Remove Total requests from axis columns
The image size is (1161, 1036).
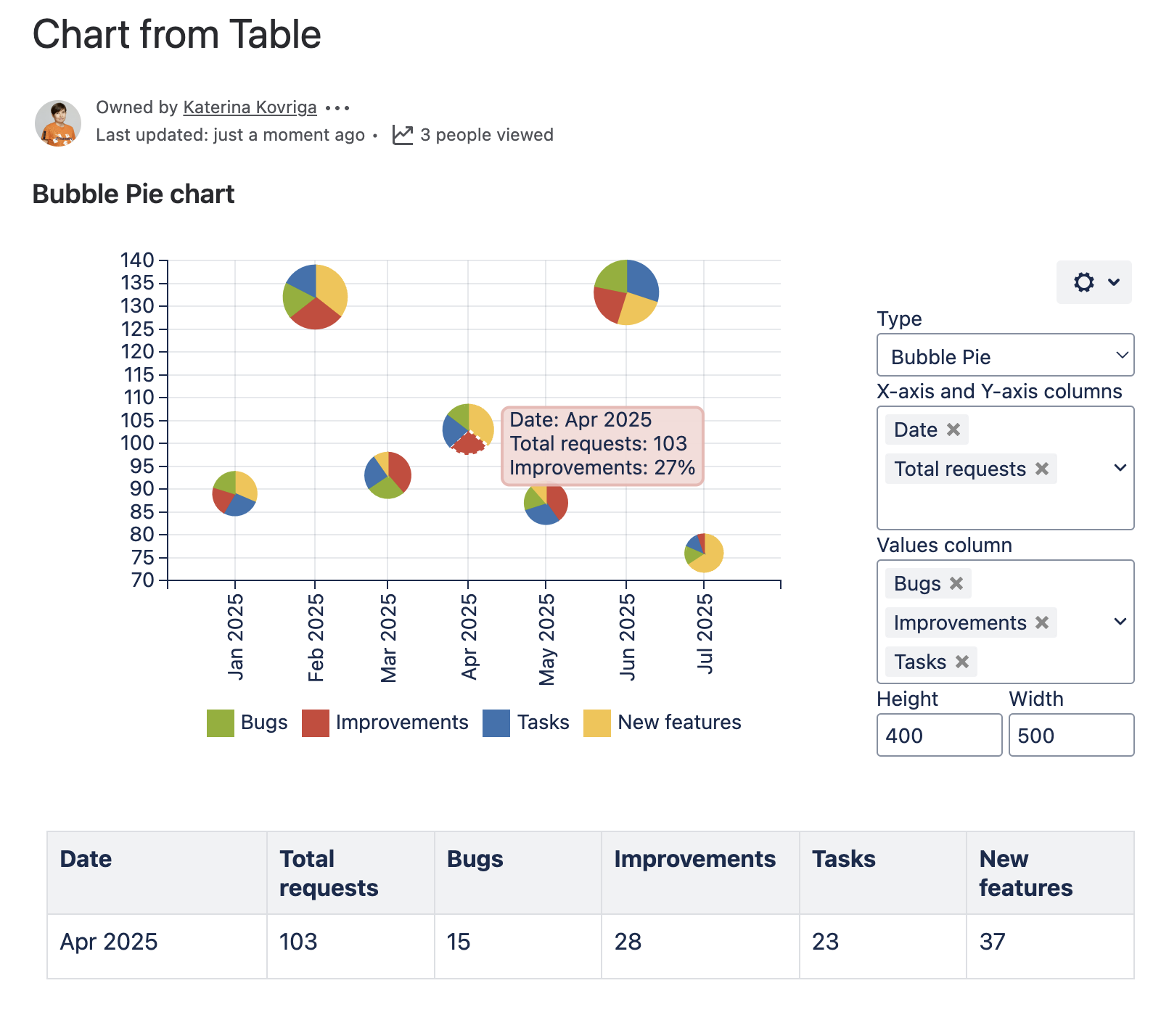(x=1042, y=469)
